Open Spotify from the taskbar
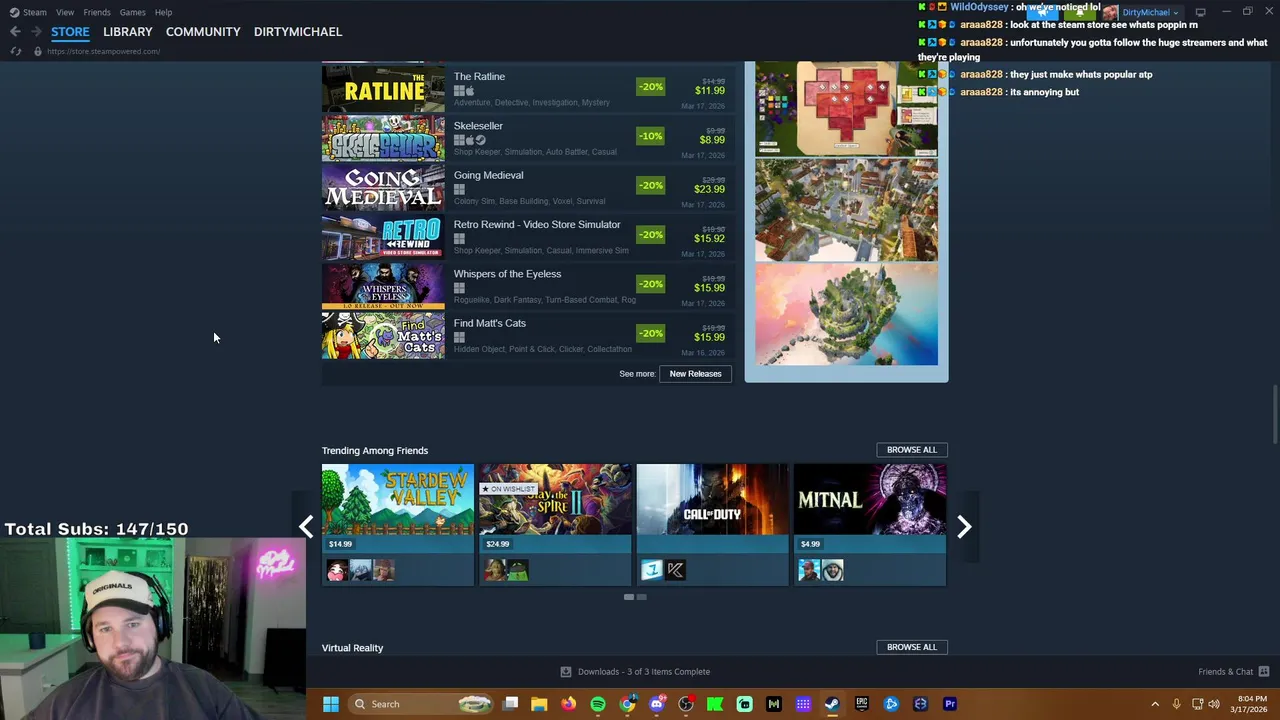The width and height of the screenshot is (1280, 720). [x=598, y=704]
